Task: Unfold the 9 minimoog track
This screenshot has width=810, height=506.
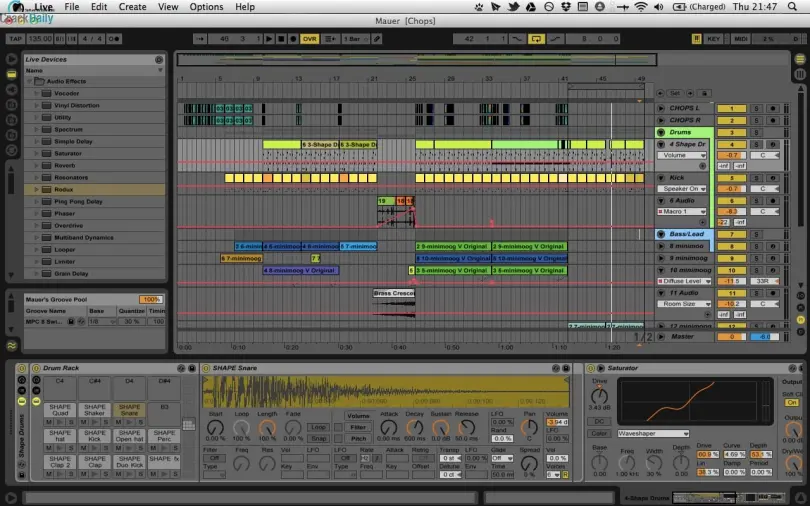Action: 661,258
